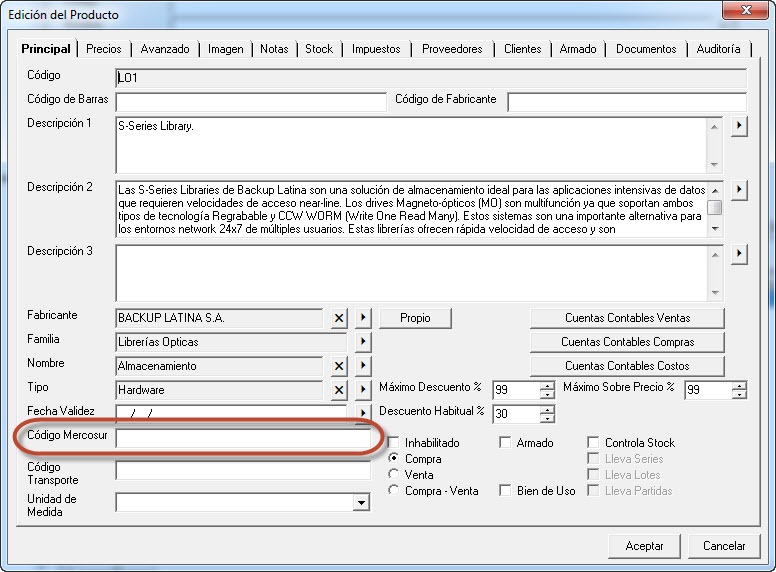Increase Máximo Sobre Precio % value
Viewport: 776px width, 572px height.
(x=739, y=386)
